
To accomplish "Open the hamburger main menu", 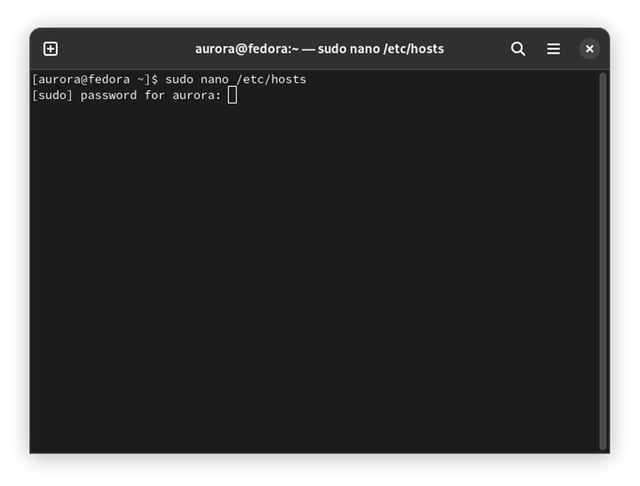I will click(553, 48).
